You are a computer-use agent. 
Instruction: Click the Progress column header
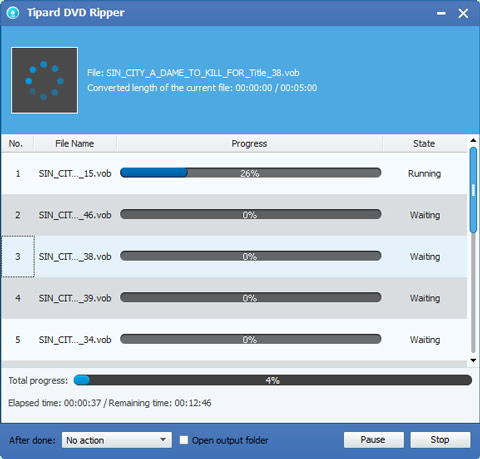249,144
